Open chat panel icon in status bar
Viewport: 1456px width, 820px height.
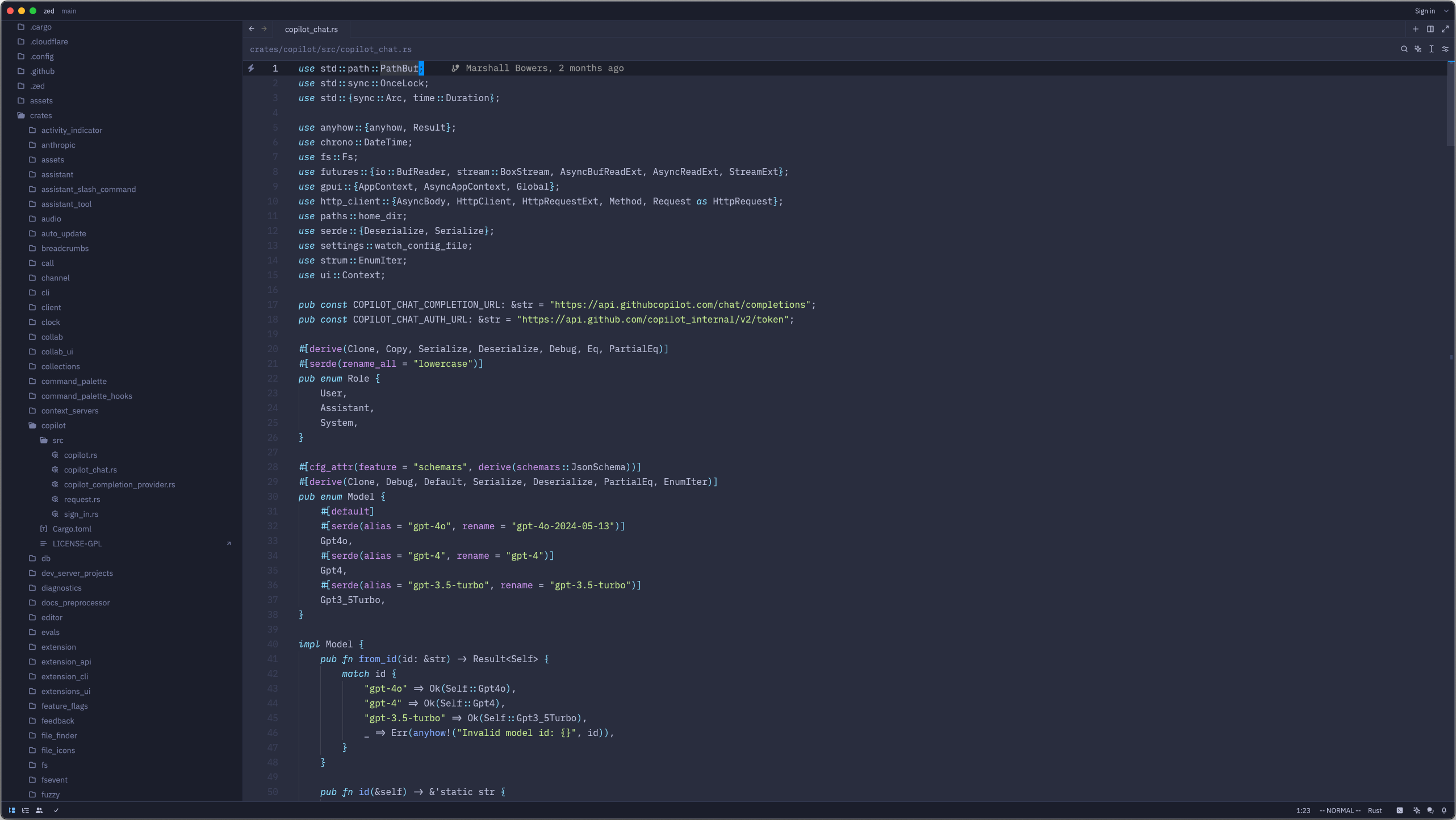pyautogui.click(x=1430, y=810)
